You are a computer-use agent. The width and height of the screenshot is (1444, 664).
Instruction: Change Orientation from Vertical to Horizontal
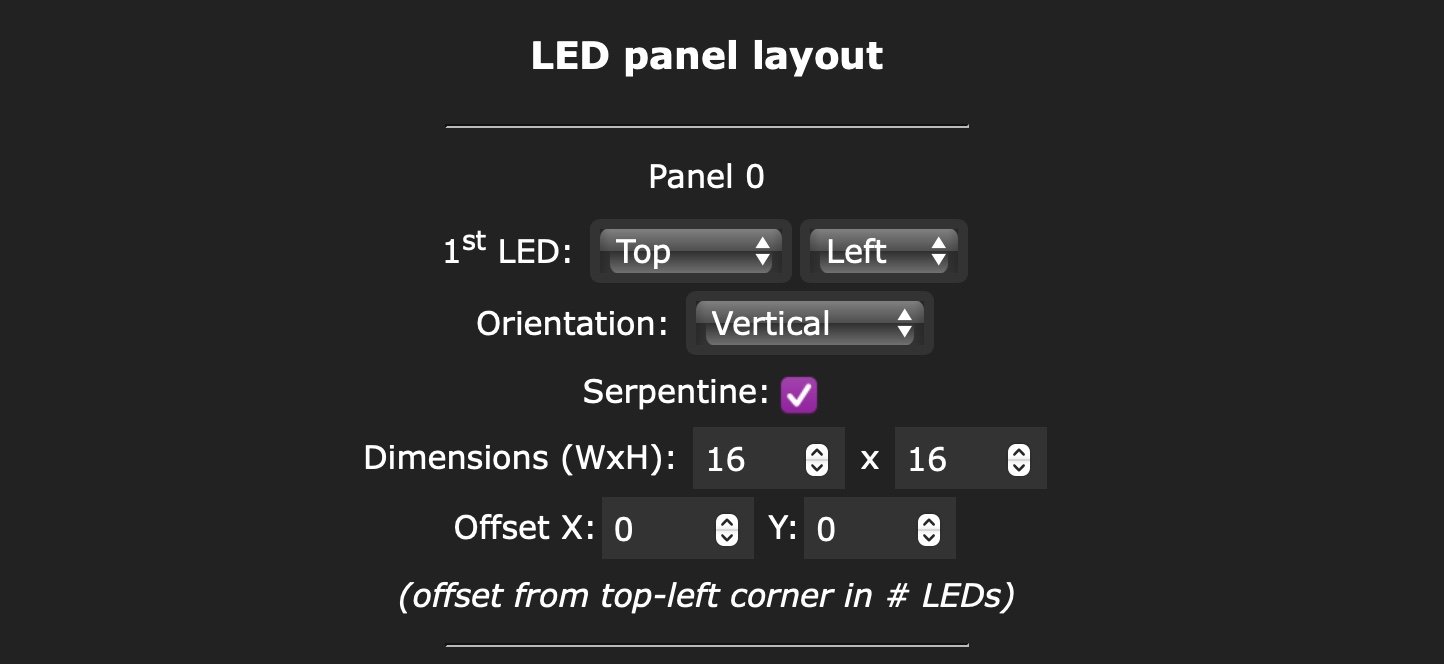pyautogui.click(x=809, y=323)
